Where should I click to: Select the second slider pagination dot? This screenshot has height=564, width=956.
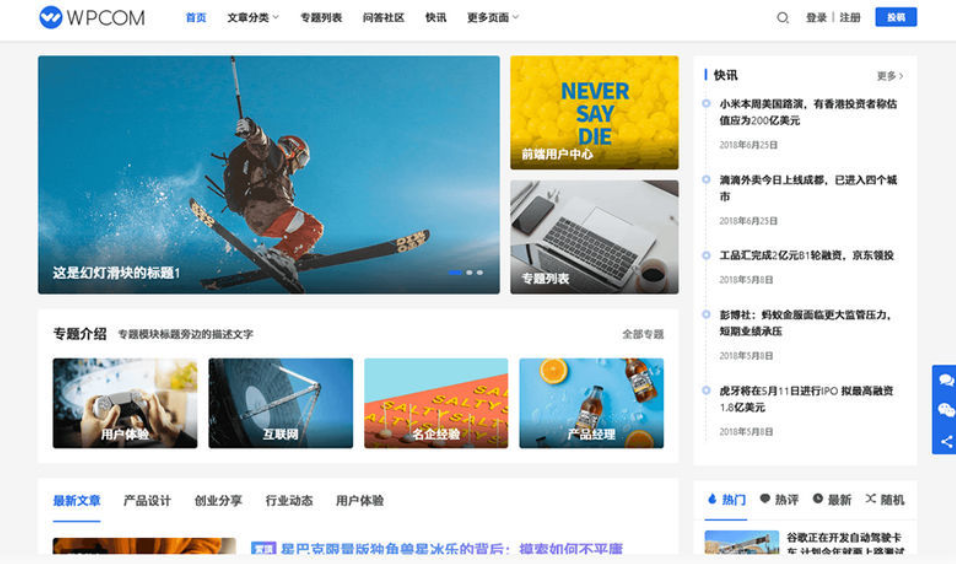pos(469,273)
